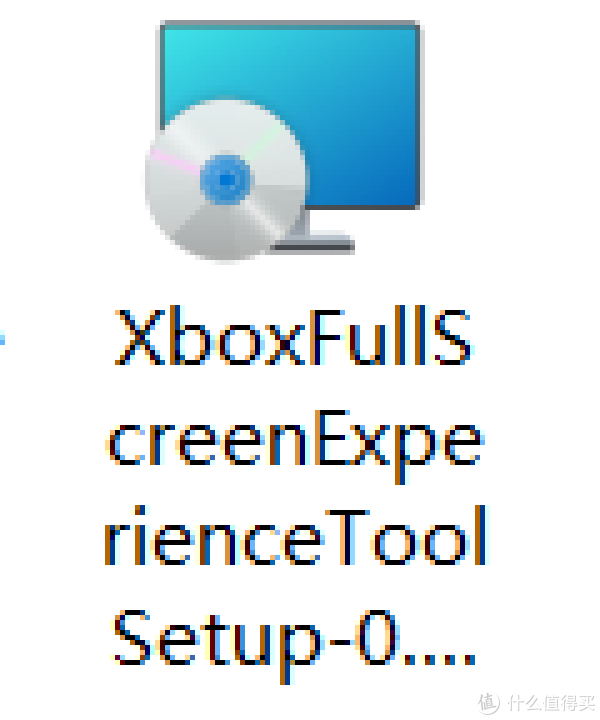The height and width of the screenshot is (720, 600).
Task: Click the 什么值得买 watermark text
Action: [x=552, y=703]
